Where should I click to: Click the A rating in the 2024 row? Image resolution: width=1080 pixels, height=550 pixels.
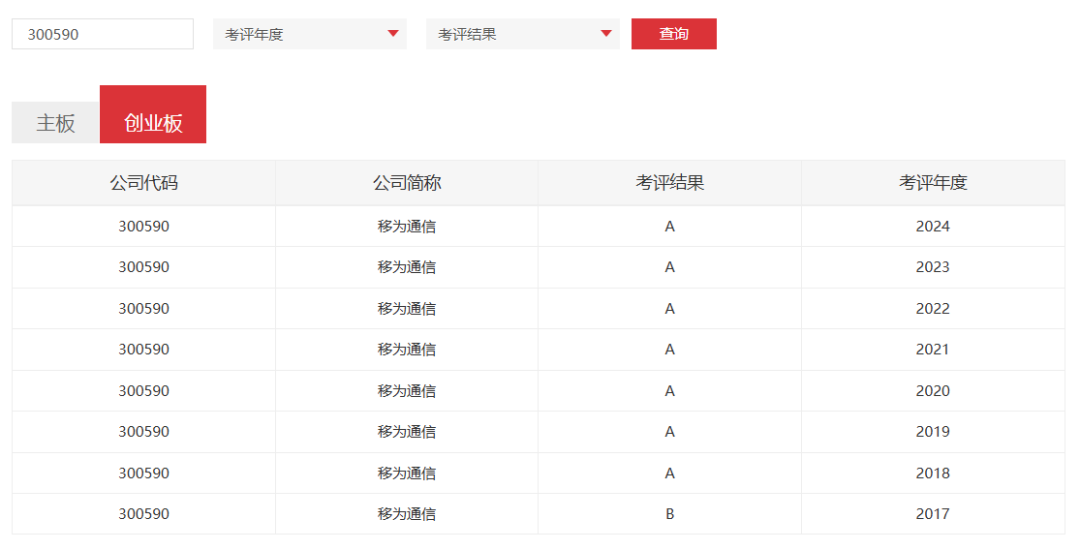tap(669, 226)
